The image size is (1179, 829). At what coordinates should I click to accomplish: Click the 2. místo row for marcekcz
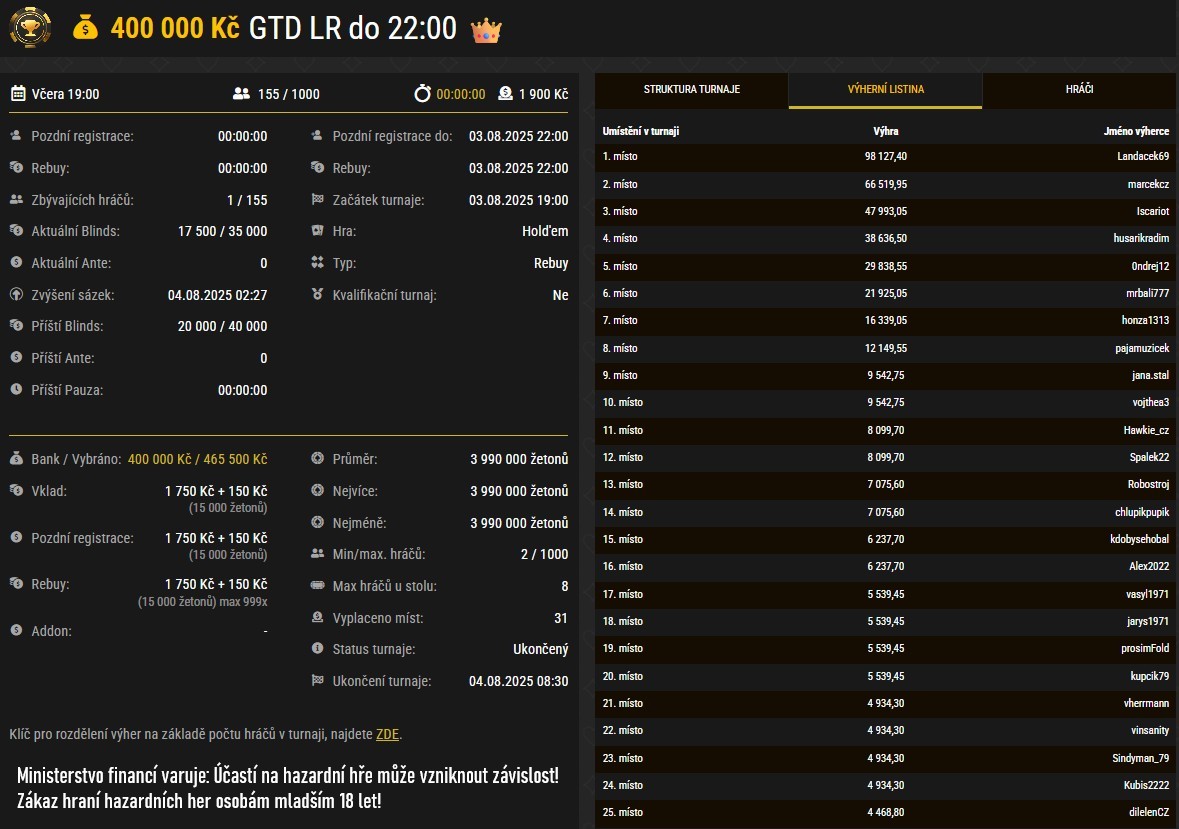tap(885, 184)
